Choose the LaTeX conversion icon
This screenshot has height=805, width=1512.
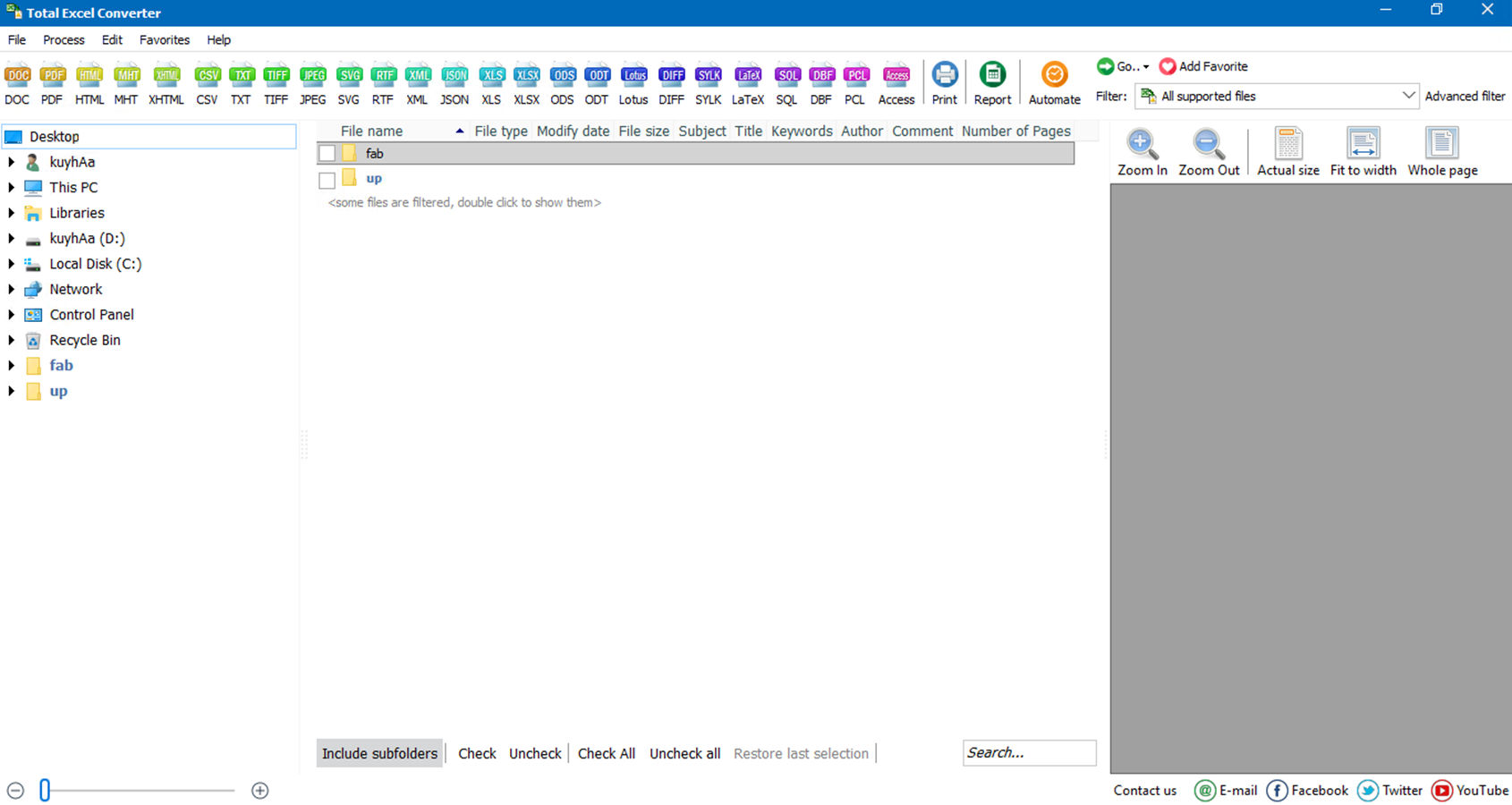pyautogui.click(x=747, y=82)
